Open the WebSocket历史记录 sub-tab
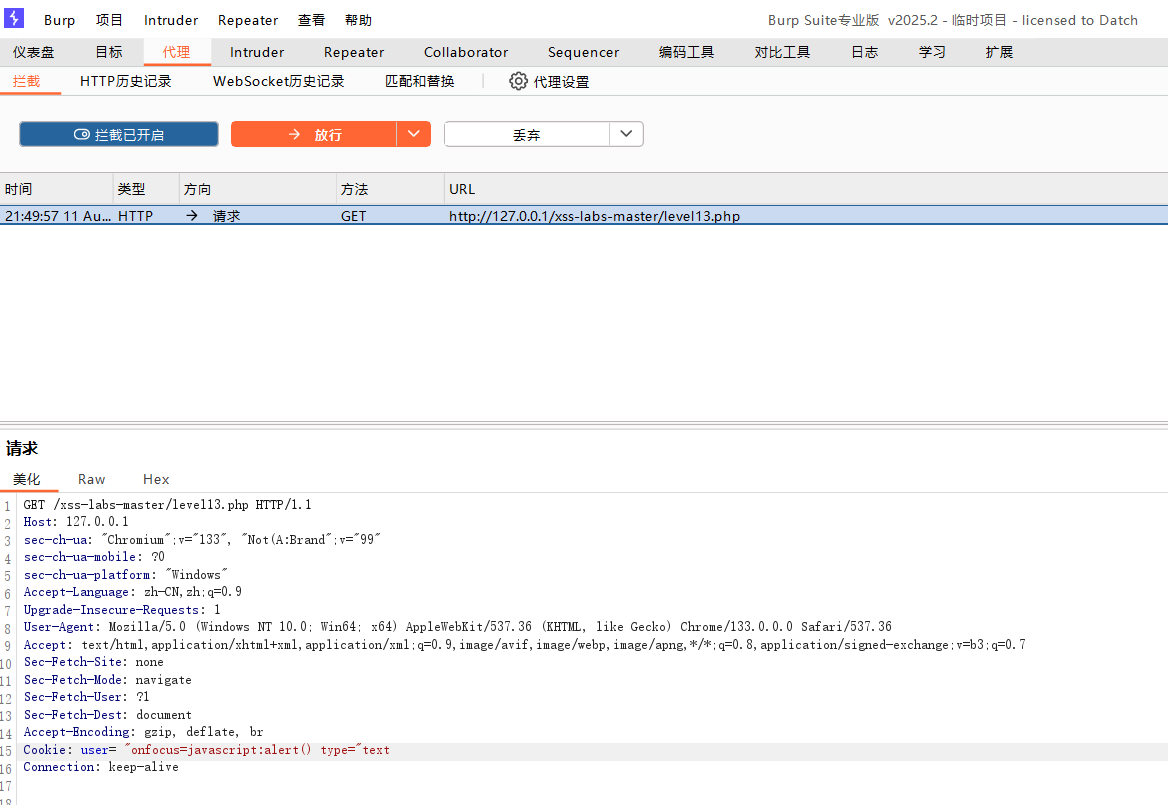Screen dimensions: 1168x805 (x=279, y=81)
